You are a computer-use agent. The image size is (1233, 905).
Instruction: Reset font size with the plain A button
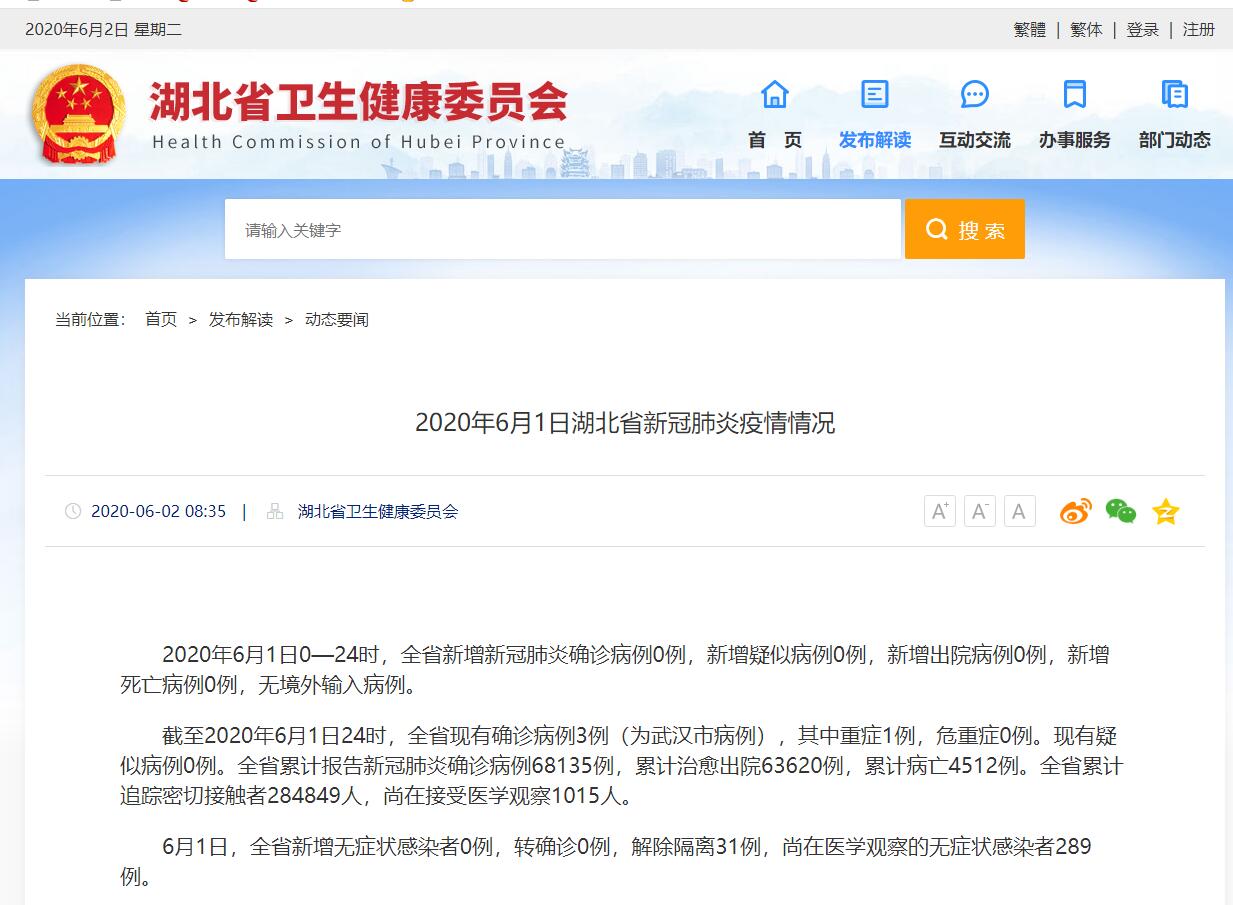click(1019, 512)
